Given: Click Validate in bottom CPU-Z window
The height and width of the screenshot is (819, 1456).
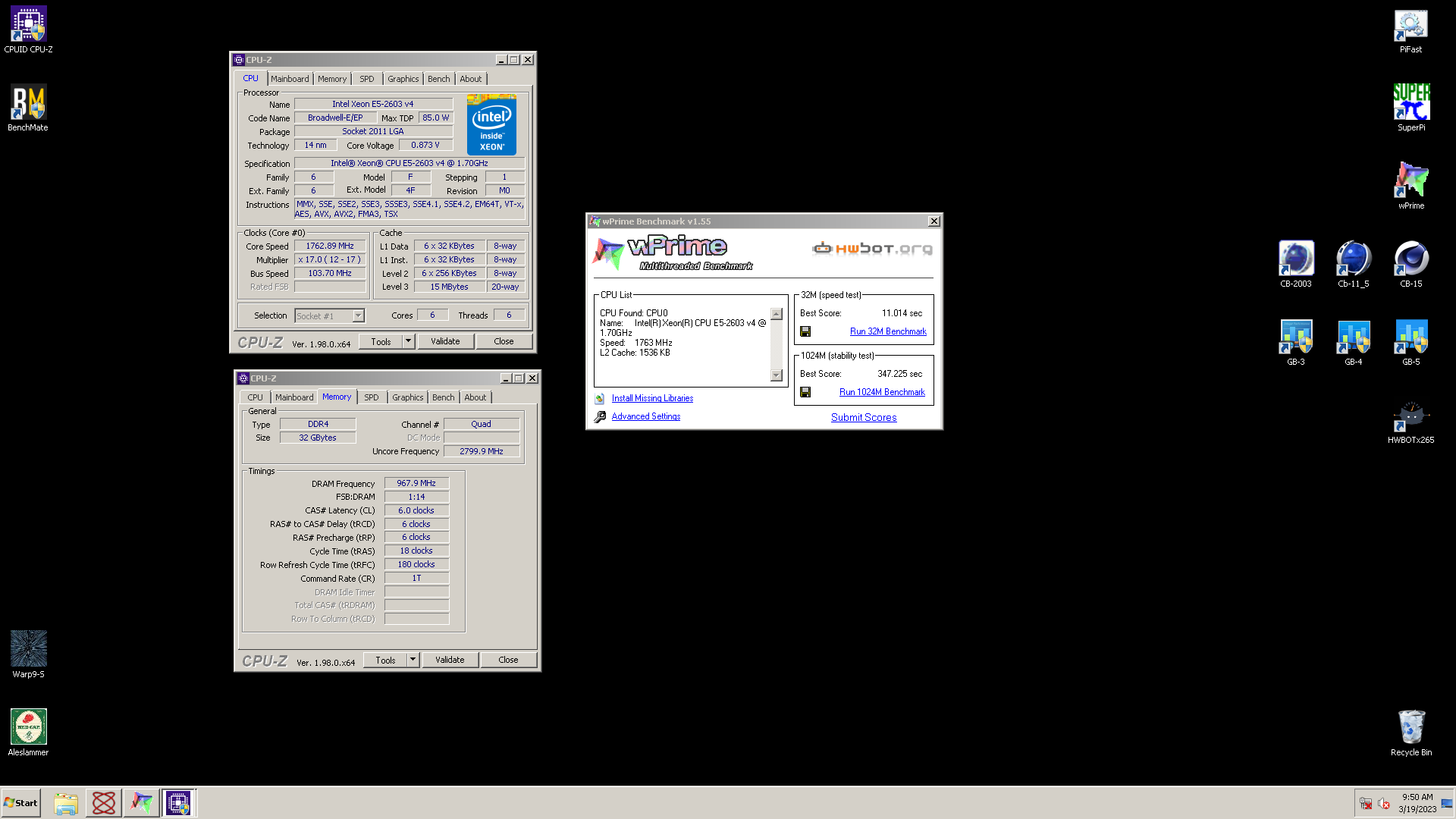Looking at the screenshot, I should pos(450,660).
